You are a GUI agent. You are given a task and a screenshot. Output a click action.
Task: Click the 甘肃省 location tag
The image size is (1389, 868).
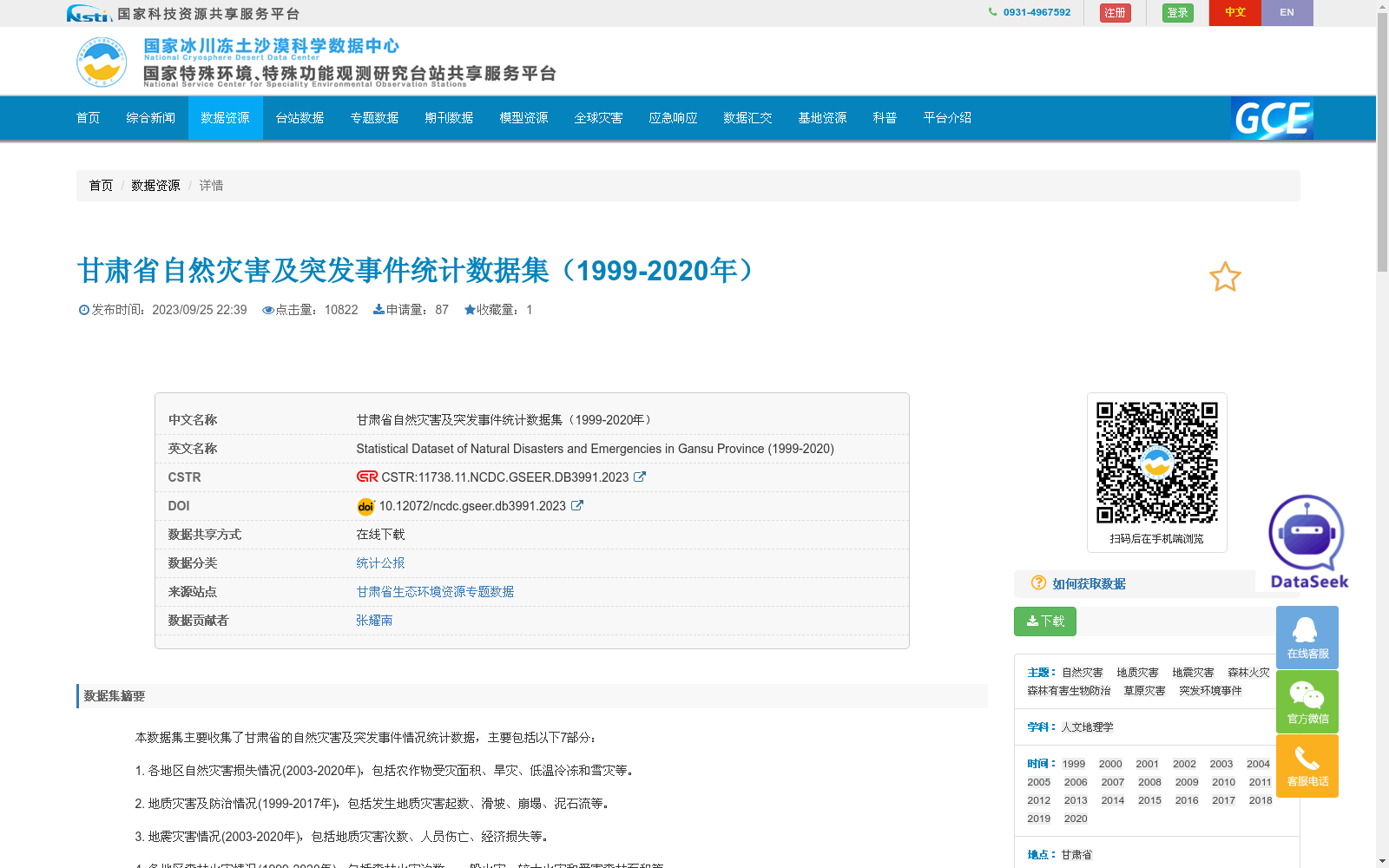tap(1076, 855)
